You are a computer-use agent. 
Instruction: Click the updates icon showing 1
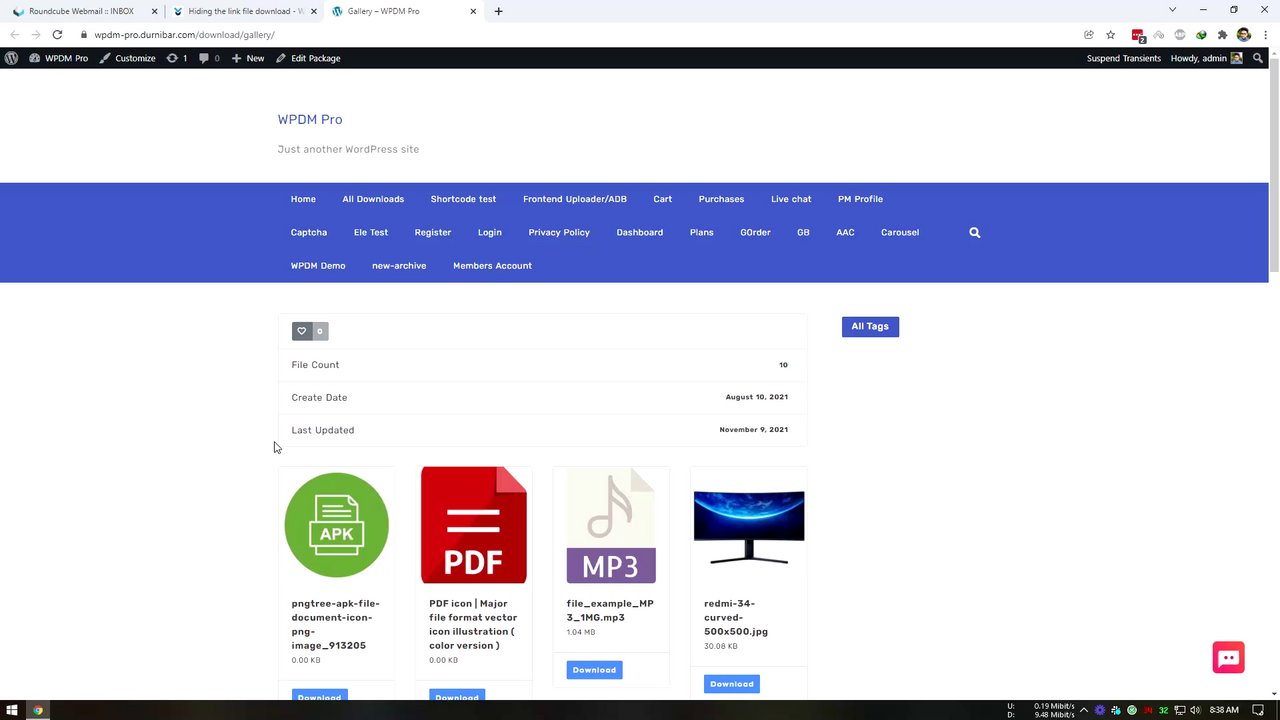coord(177,58)
